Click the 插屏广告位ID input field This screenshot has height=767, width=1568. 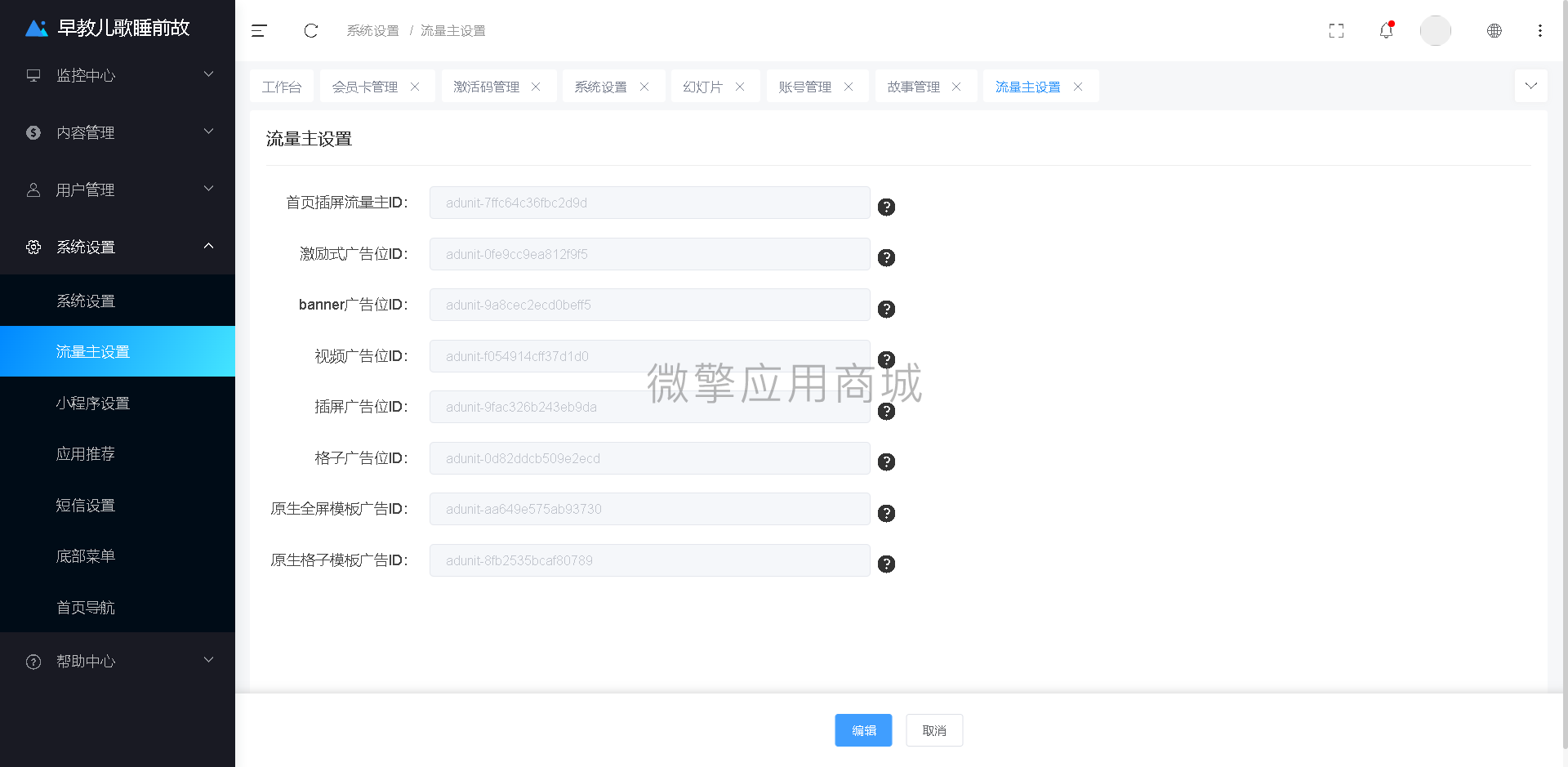[650, 407]
